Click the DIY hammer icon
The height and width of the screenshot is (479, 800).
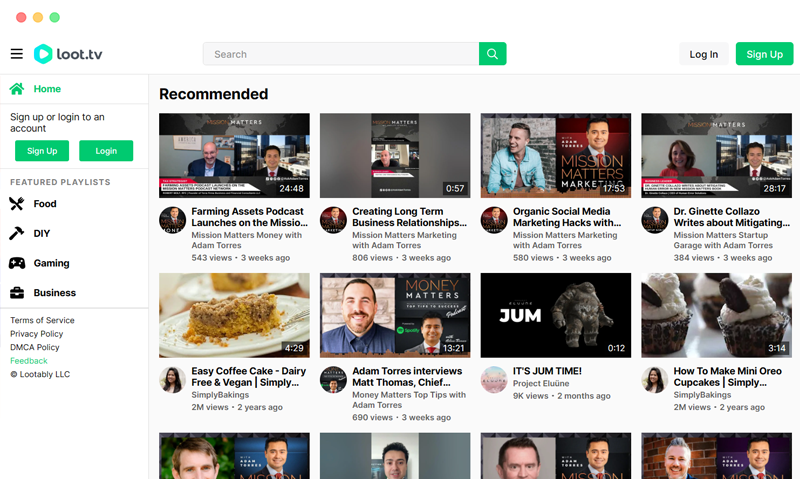[17, 233]
